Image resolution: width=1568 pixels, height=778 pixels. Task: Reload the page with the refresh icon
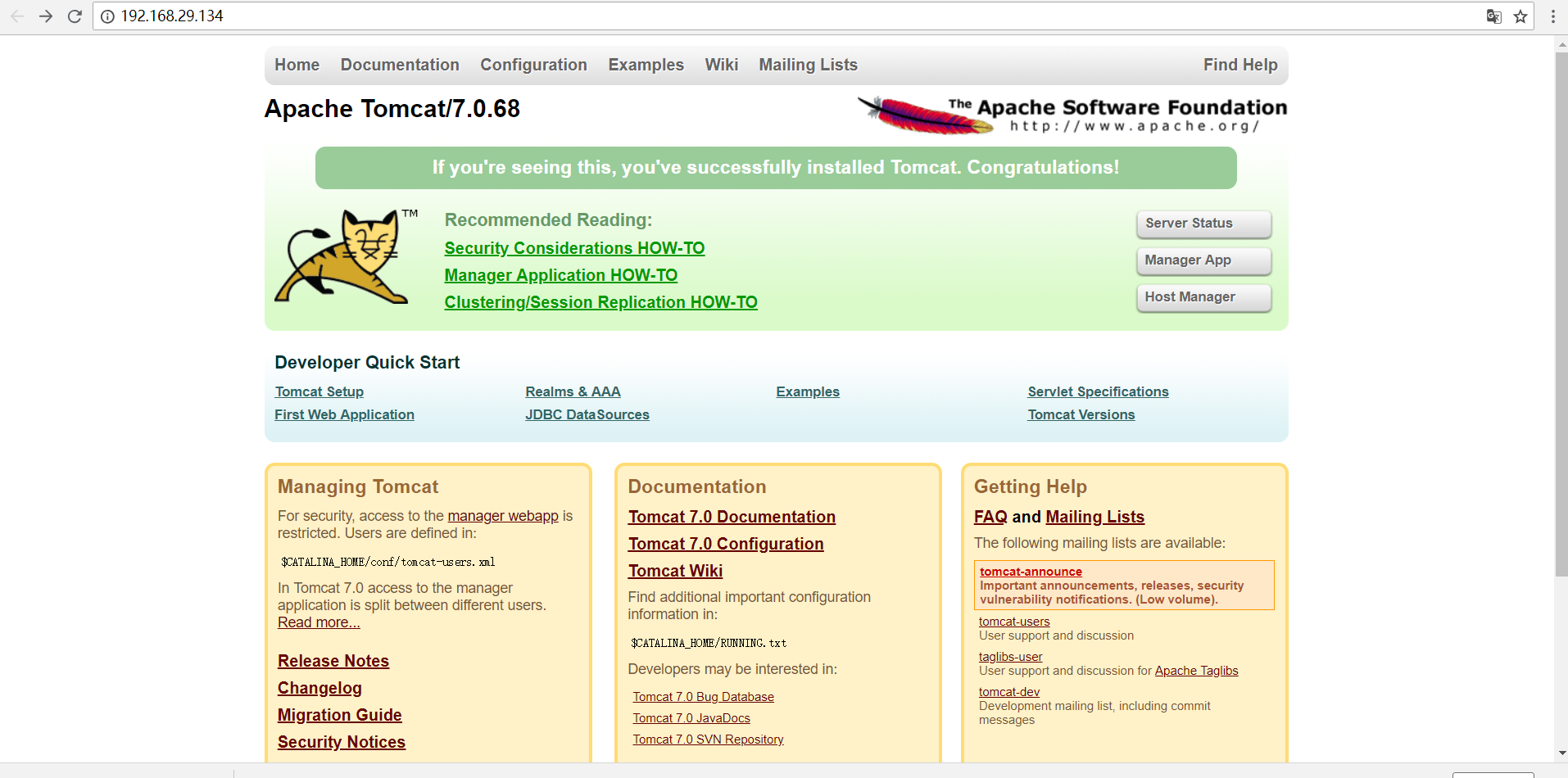pos(75,16)
